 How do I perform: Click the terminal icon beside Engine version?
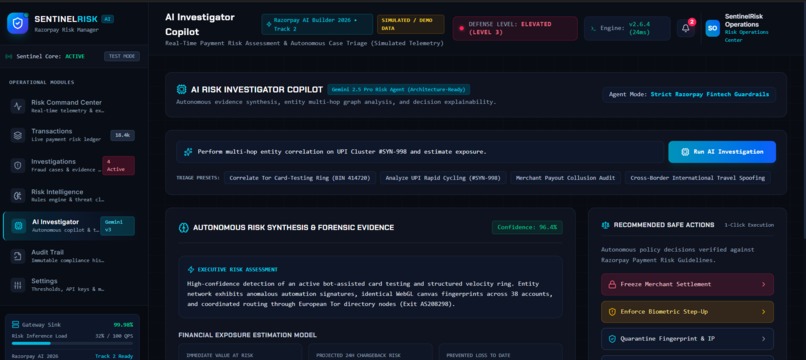[x=593, y=29]
